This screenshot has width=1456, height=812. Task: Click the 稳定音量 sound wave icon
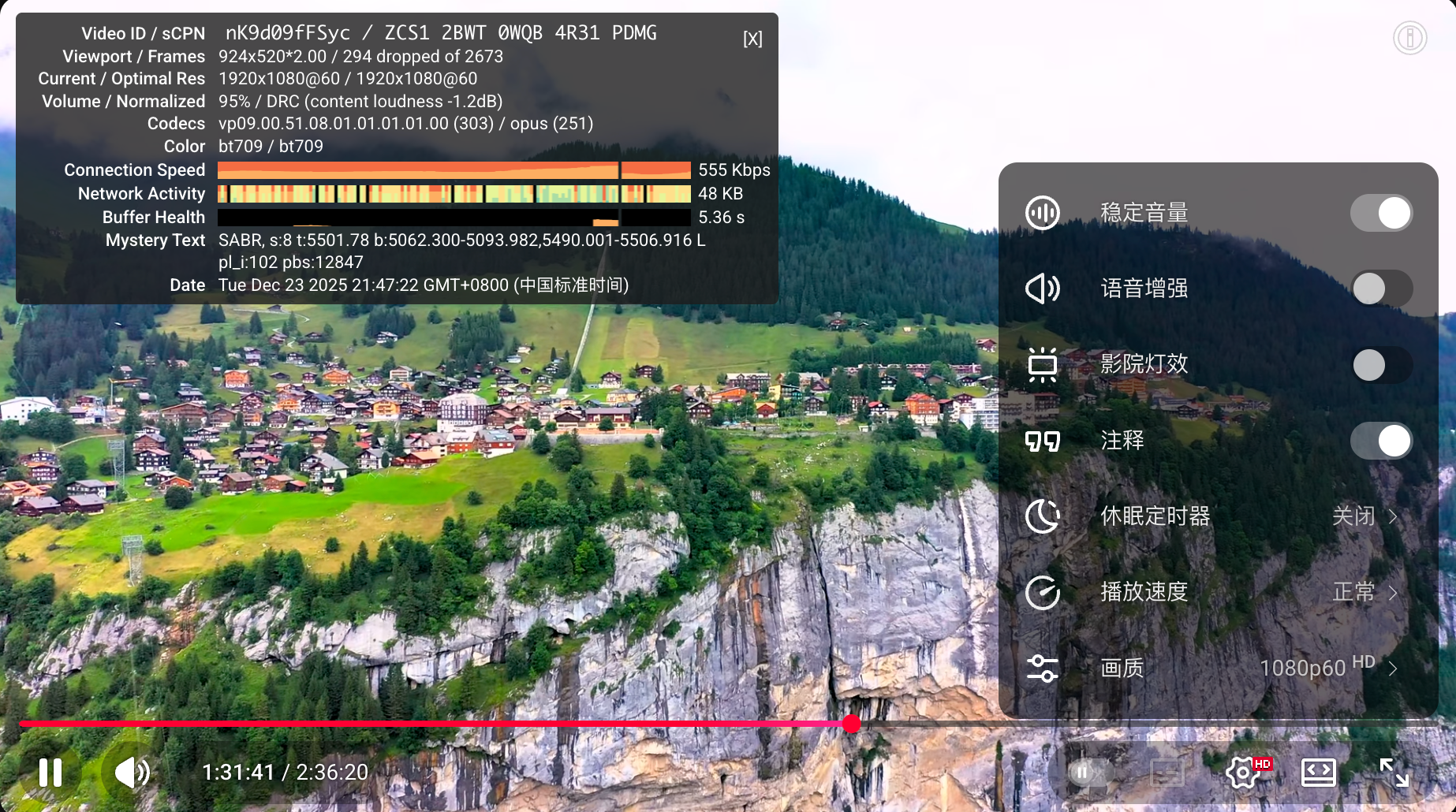coord(1043,213)
